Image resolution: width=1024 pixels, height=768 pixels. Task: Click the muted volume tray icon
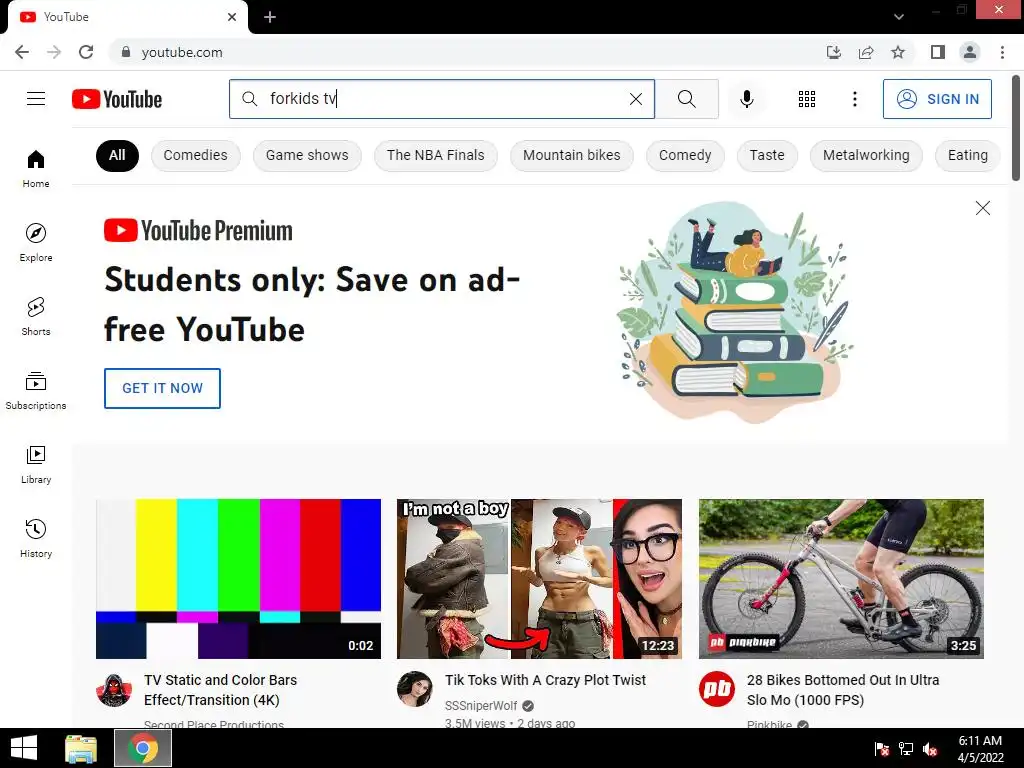(930, 748)
